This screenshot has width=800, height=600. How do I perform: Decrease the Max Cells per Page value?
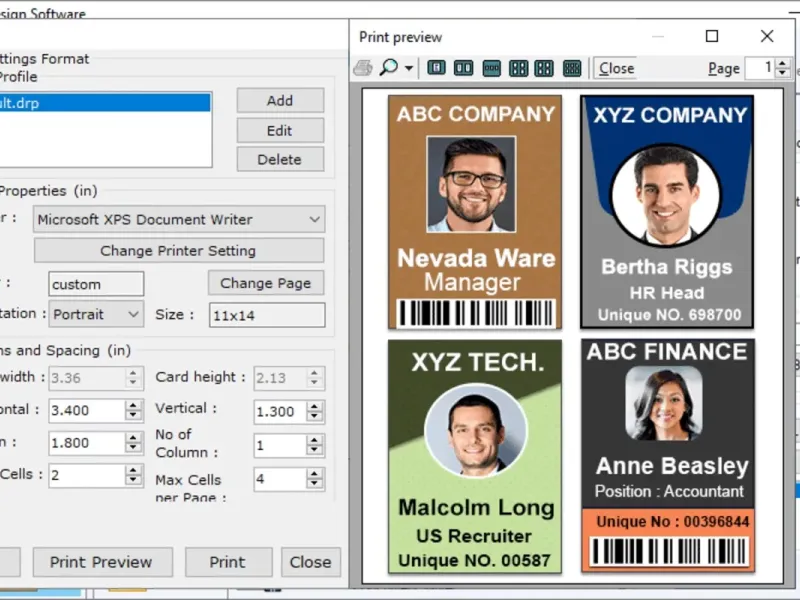(x=314, y=485)
